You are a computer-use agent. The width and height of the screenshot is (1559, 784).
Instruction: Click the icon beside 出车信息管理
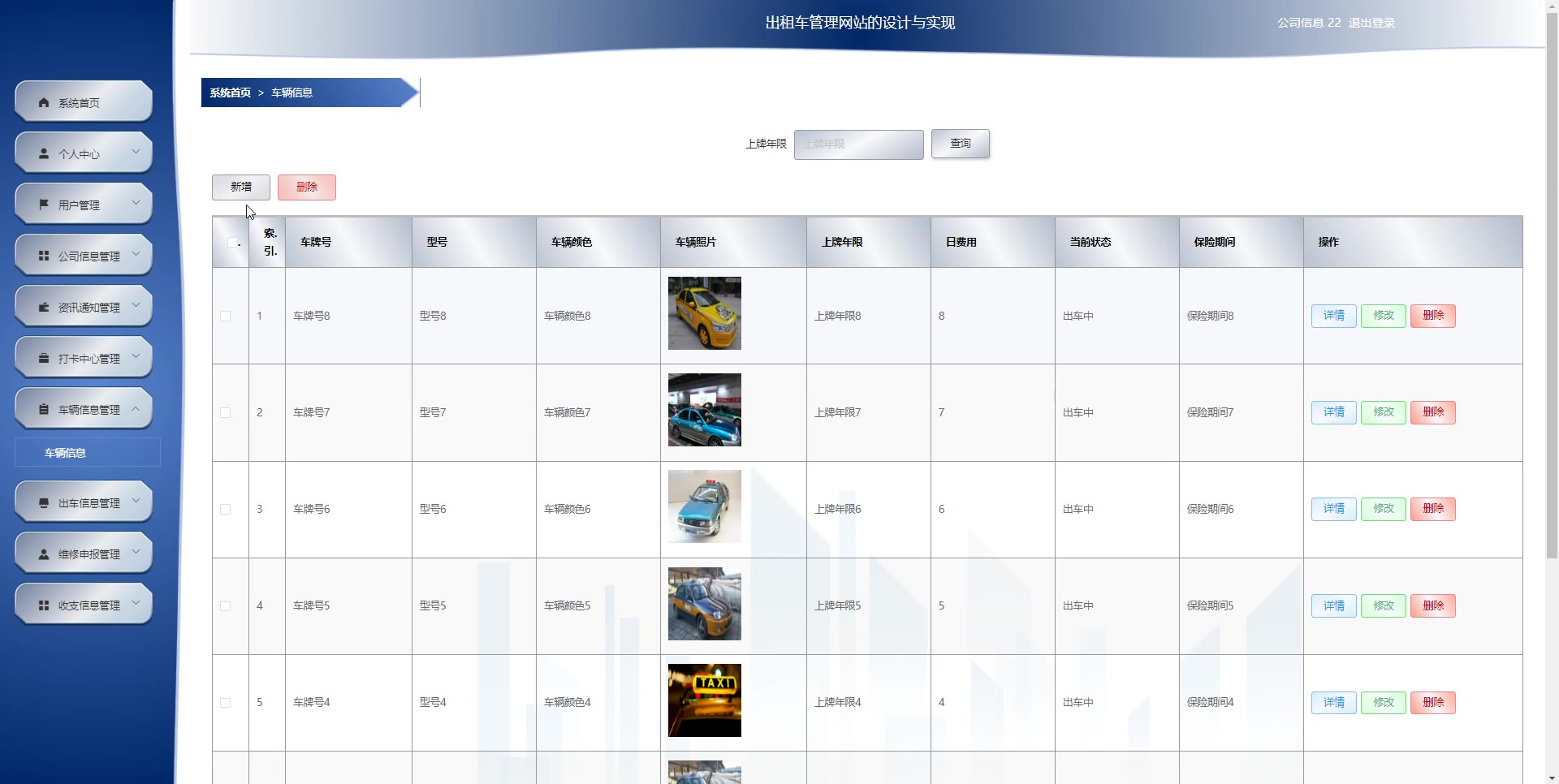click(x=44, y=503)
